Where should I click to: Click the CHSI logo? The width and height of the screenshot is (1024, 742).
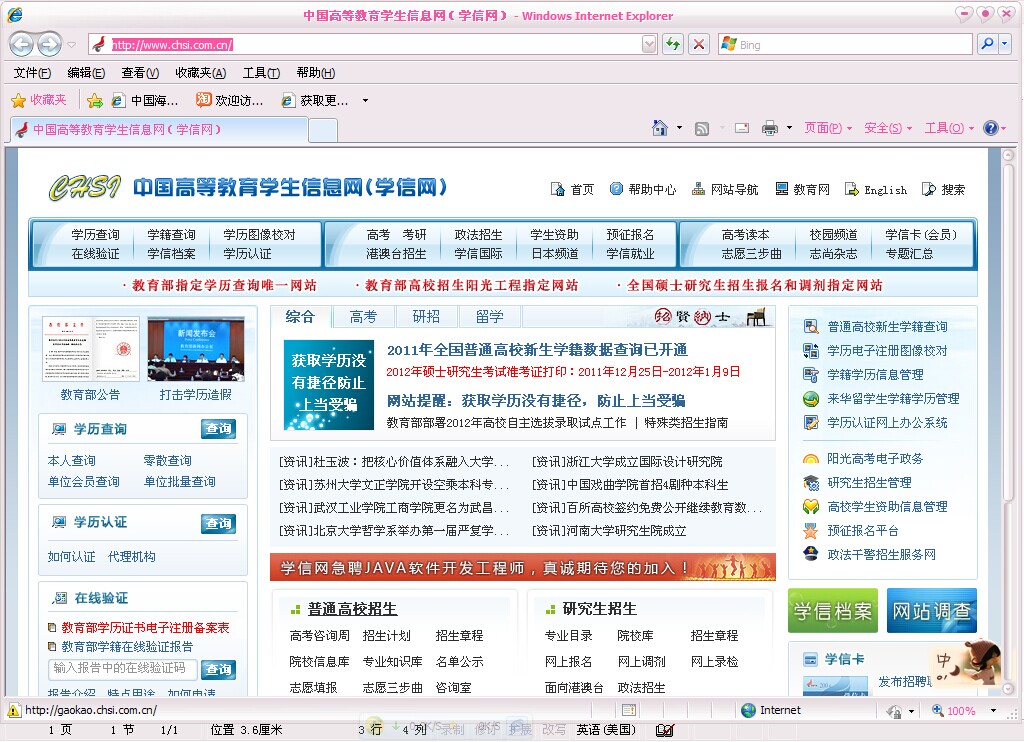[x=85, y=187]
